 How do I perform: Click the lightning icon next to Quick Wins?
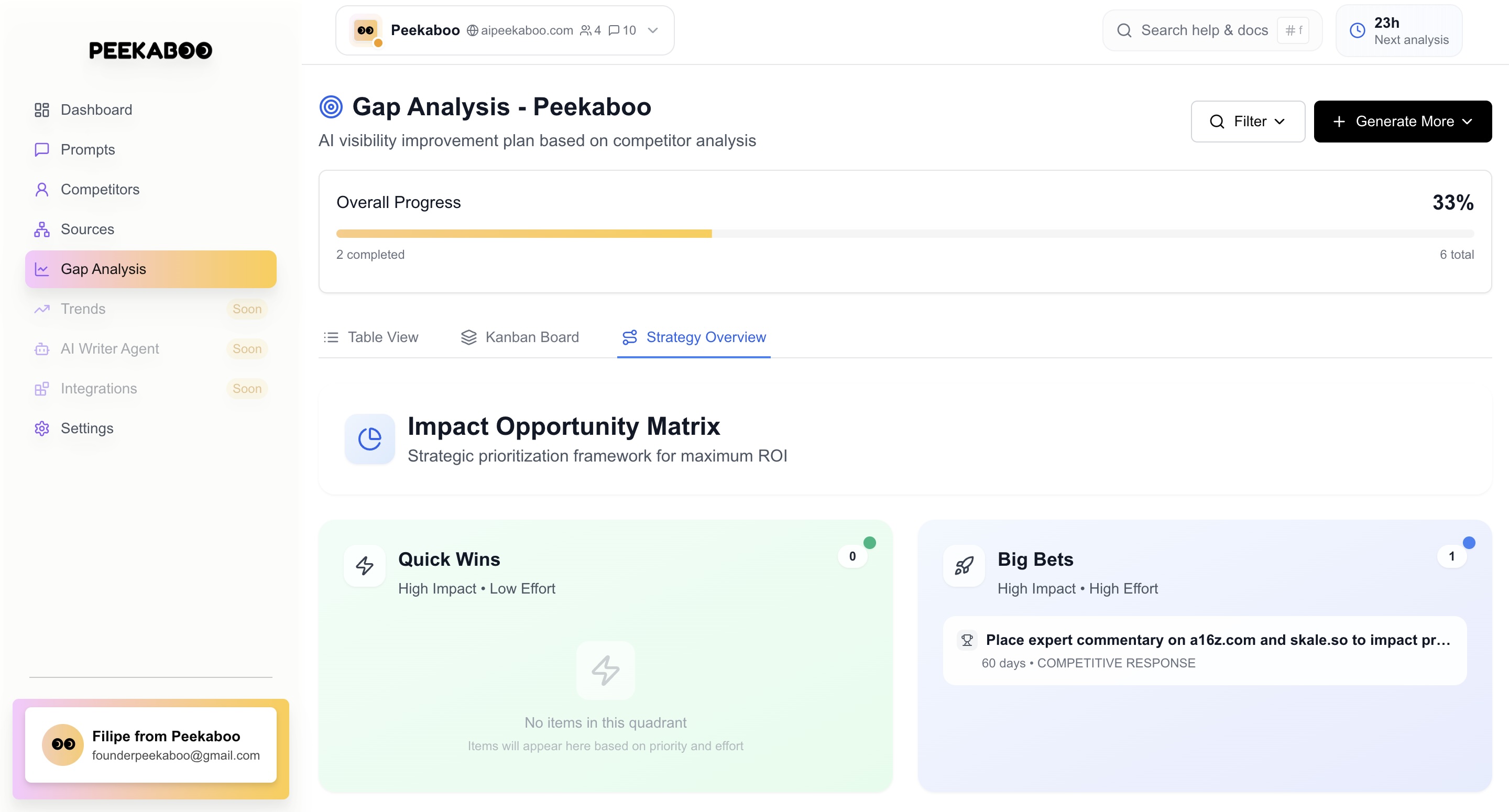click(364, 565)
